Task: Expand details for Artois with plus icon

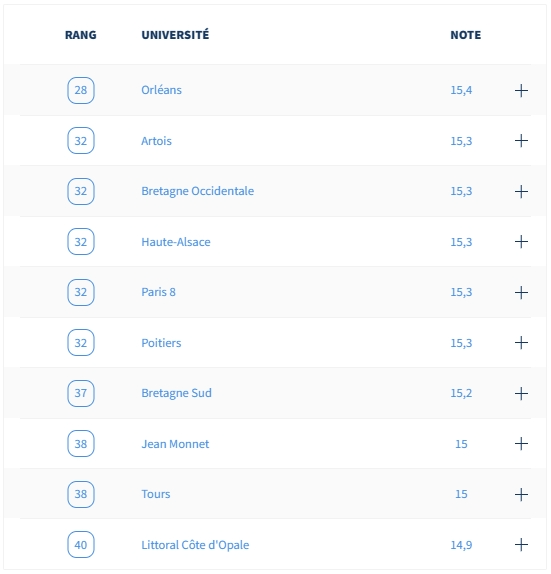Action: pos(521,141)
